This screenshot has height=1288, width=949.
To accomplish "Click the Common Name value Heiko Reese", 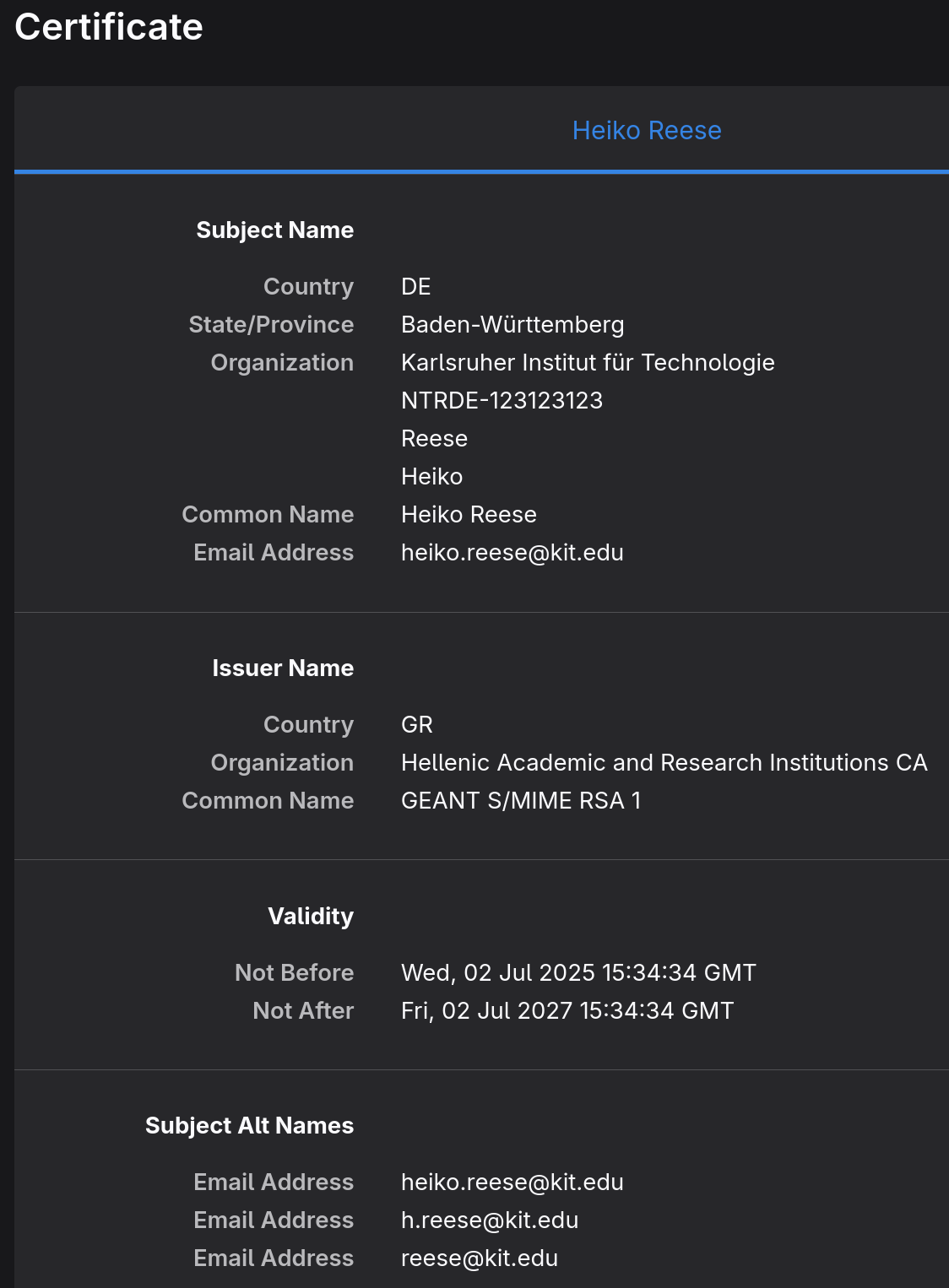I will point(469,514).
